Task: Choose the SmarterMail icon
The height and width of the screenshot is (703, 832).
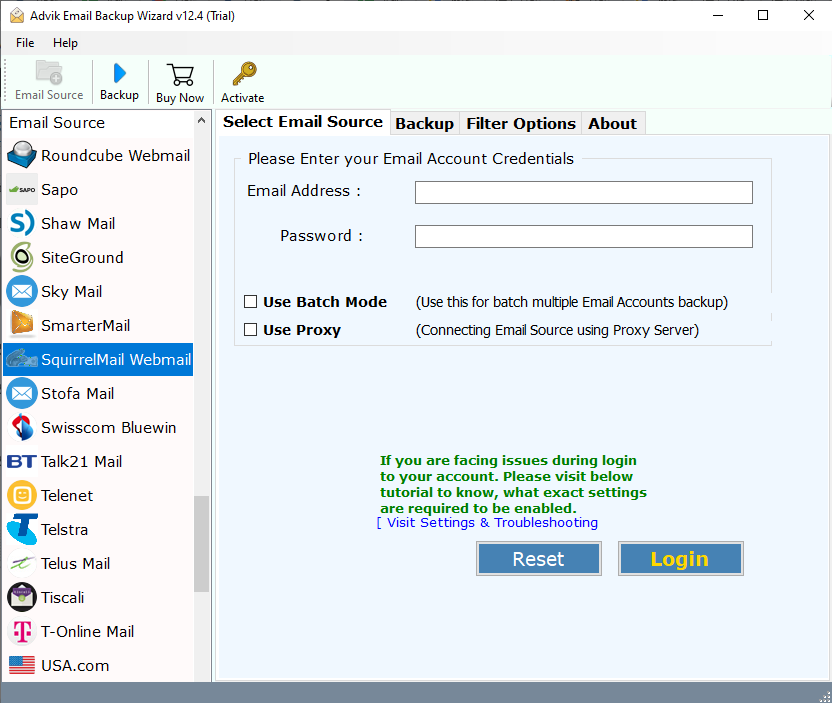Action: click(x=22, y=324)
